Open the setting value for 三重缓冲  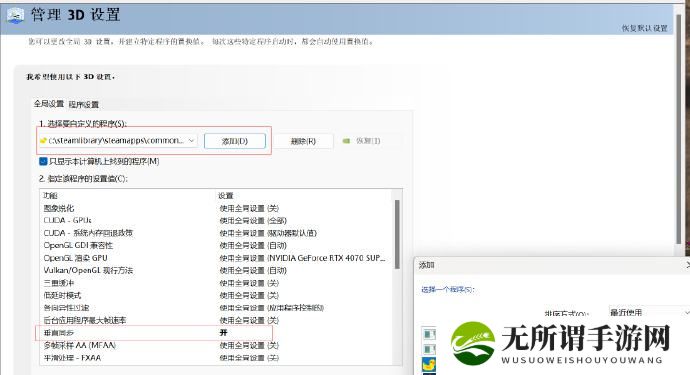[x=249, y=283]
